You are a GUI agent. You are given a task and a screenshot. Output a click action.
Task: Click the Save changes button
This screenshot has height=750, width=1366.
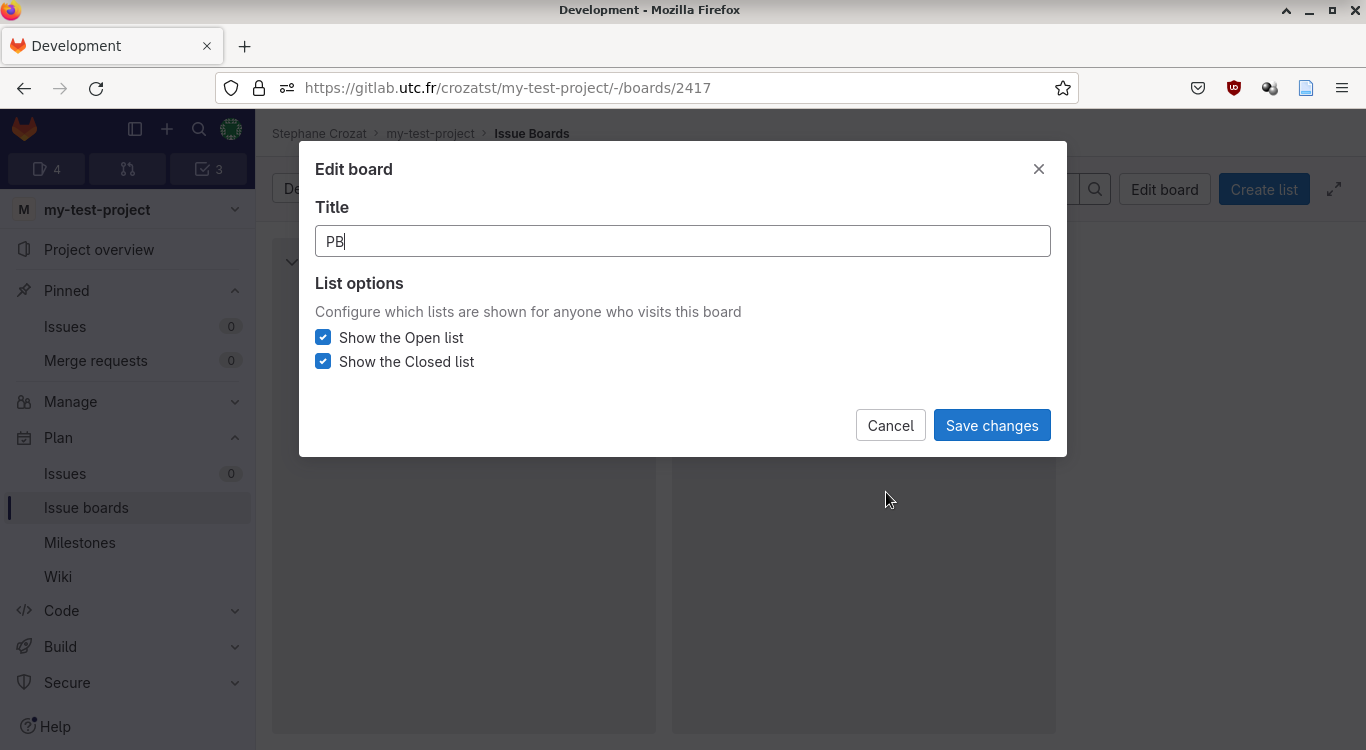(991, 425)
